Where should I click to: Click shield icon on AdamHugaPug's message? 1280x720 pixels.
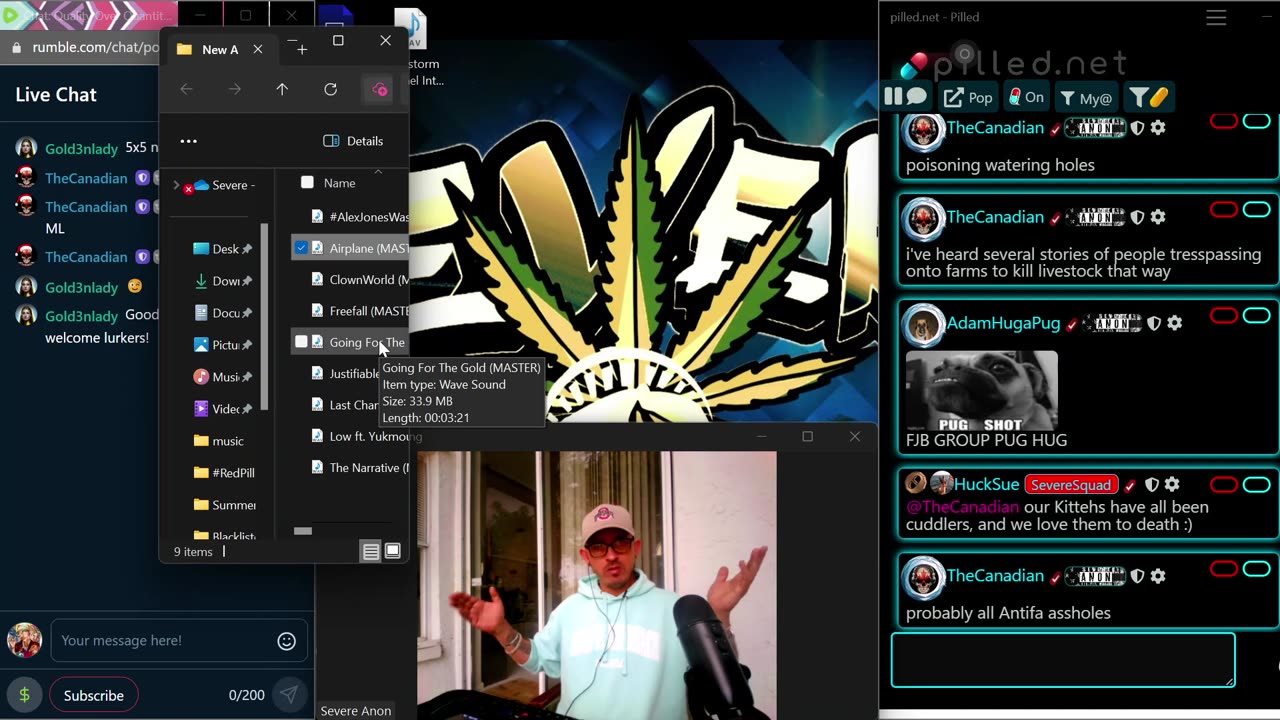coord(1154,323)
